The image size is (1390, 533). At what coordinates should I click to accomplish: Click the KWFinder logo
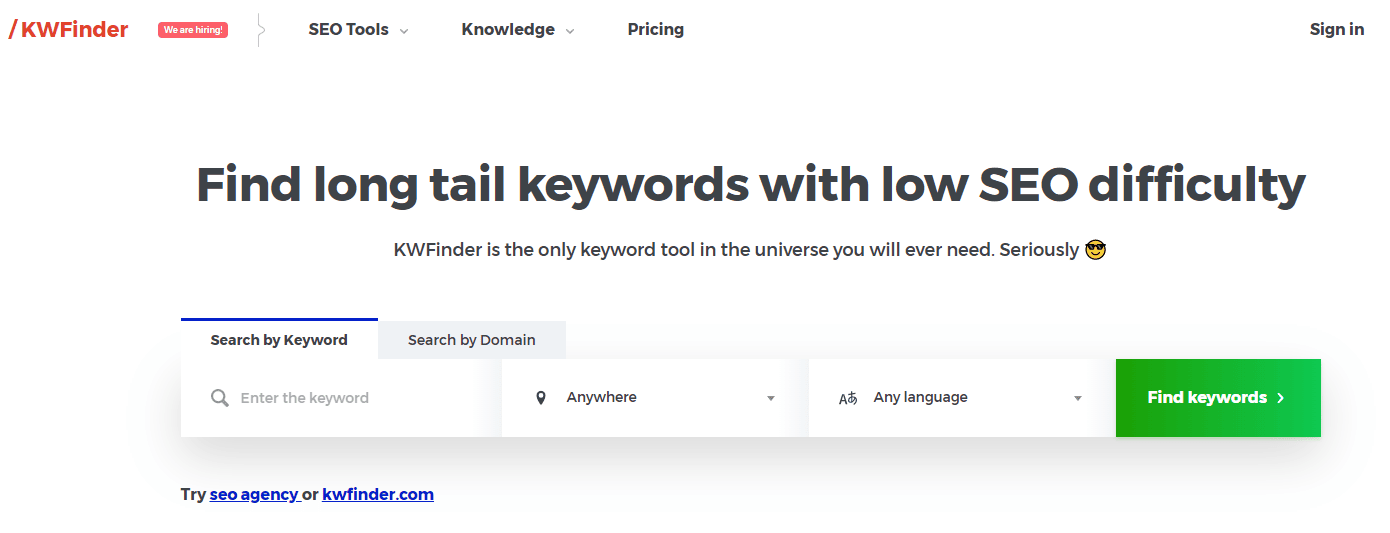click(68, 29)
